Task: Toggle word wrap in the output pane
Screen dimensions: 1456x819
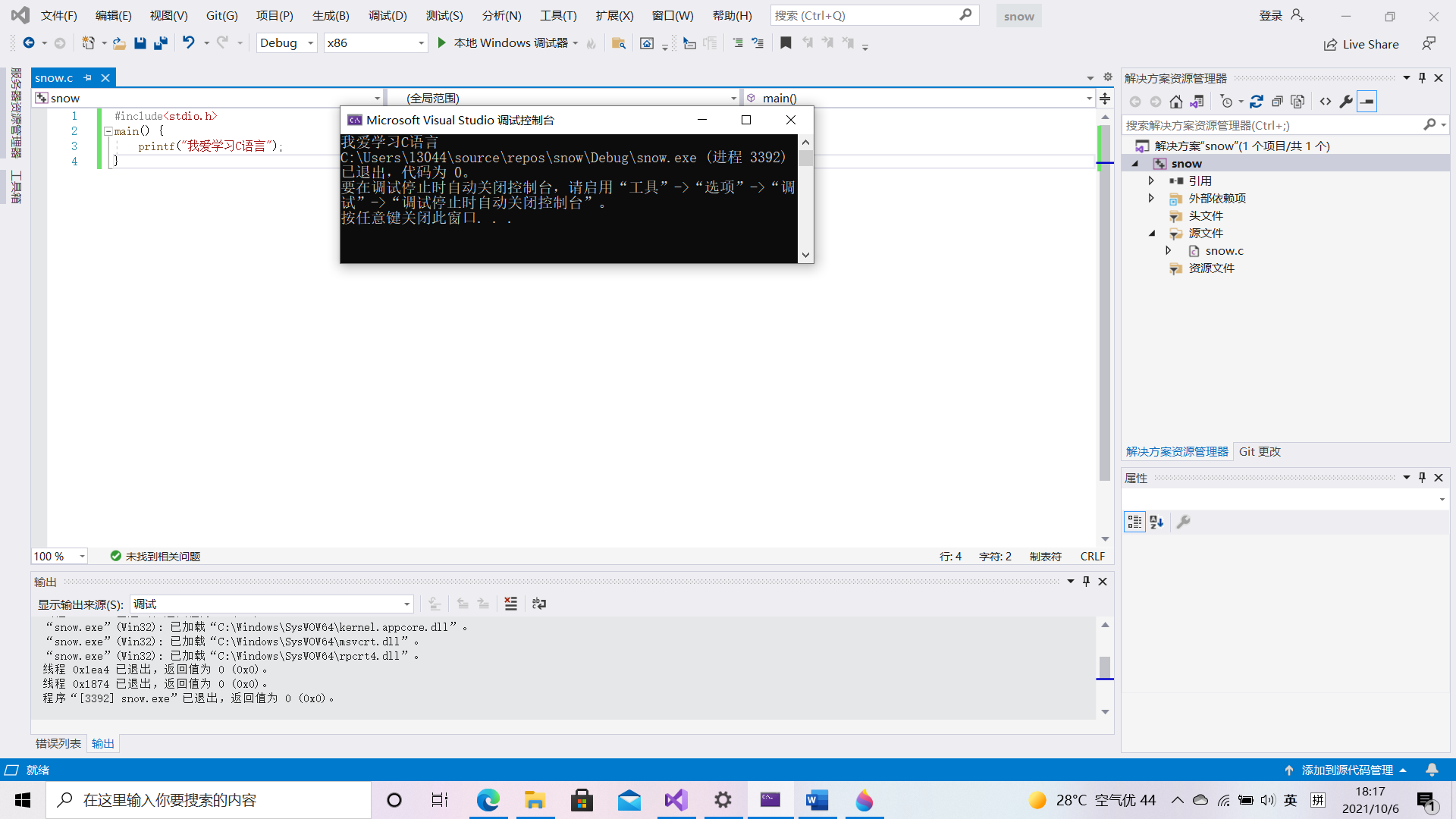Action: (x=539, y=604)
